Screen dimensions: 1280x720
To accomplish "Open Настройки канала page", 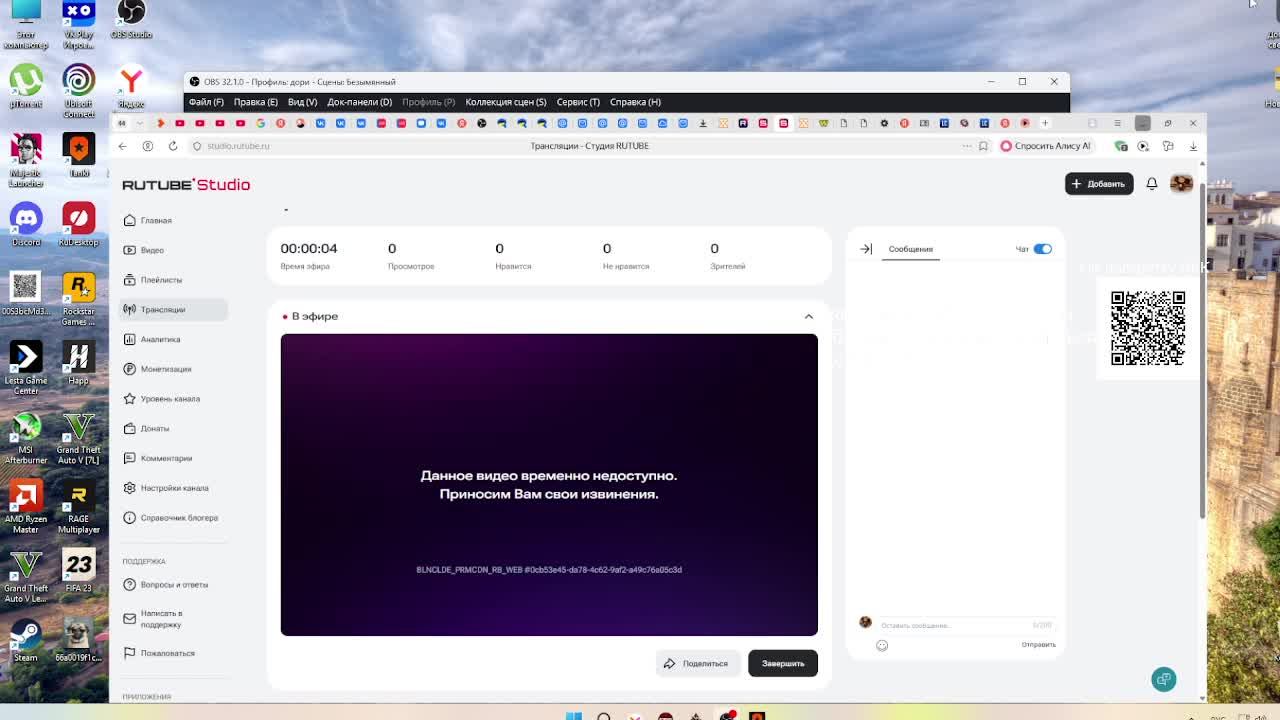I will coord(174,488).
